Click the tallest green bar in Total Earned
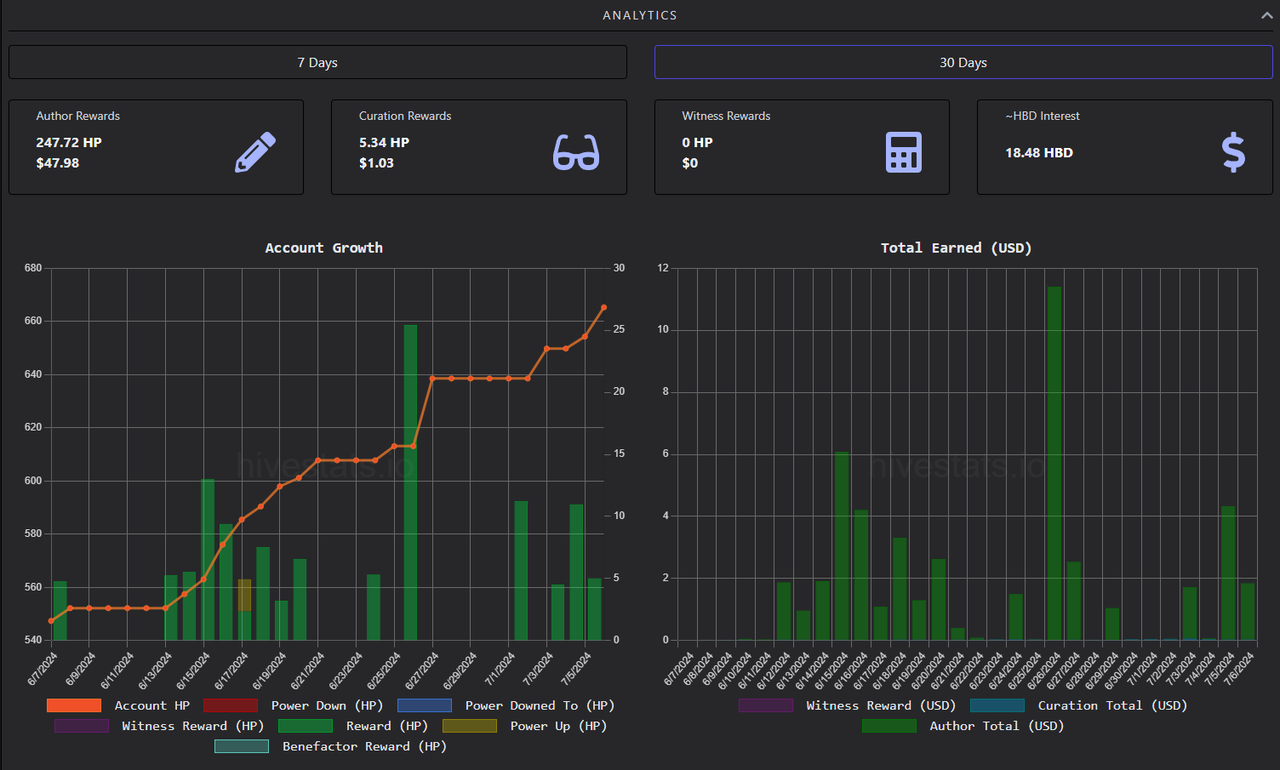Image resolution: width=1280 pixels, height=770 pixels. click(x=1054, y=463)
